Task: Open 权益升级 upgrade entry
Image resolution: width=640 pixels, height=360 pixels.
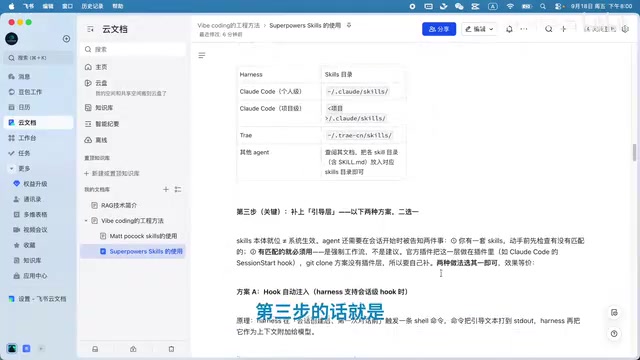Action: 31,184
